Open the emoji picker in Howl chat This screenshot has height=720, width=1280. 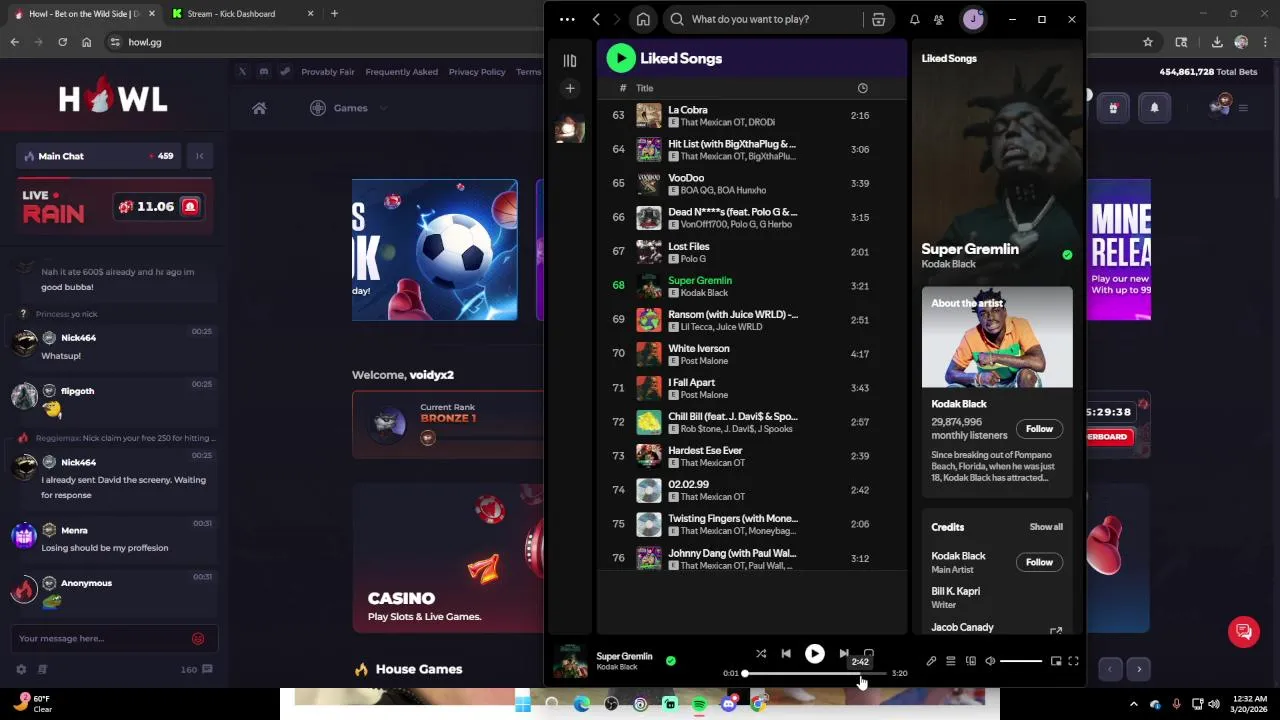coord(198,638)
